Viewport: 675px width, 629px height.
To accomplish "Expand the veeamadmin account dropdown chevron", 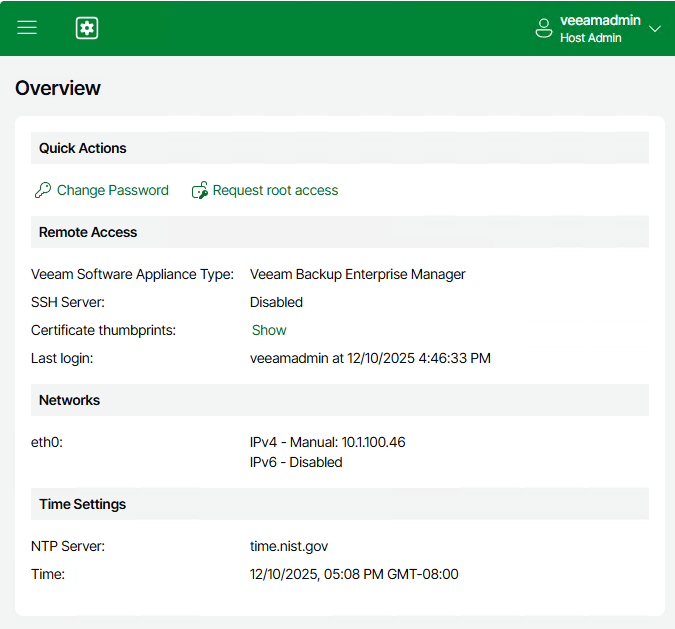I will [655, 29].
